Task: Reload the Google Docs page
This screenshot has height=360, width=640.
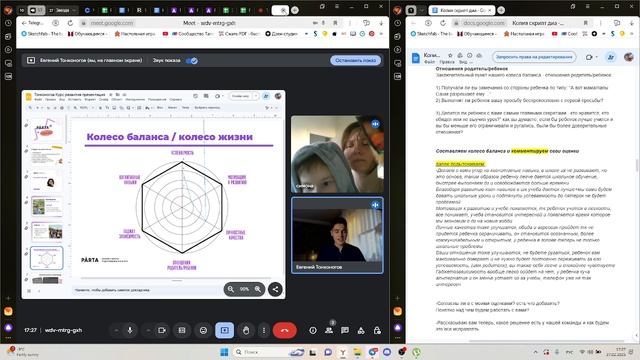Action: (443, 23)
